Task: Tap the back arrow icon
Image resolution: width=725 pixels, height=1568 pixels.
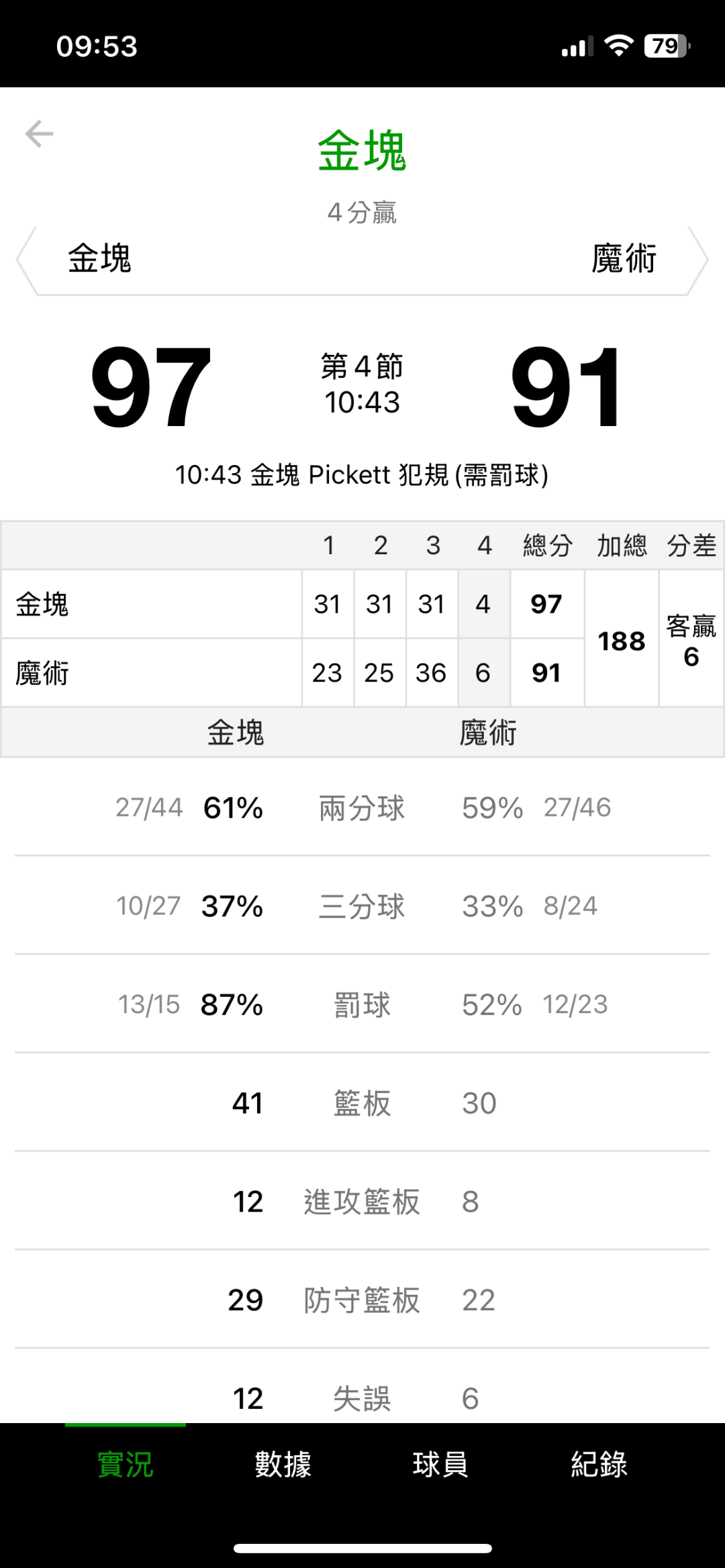Action: tap(39, 134)
